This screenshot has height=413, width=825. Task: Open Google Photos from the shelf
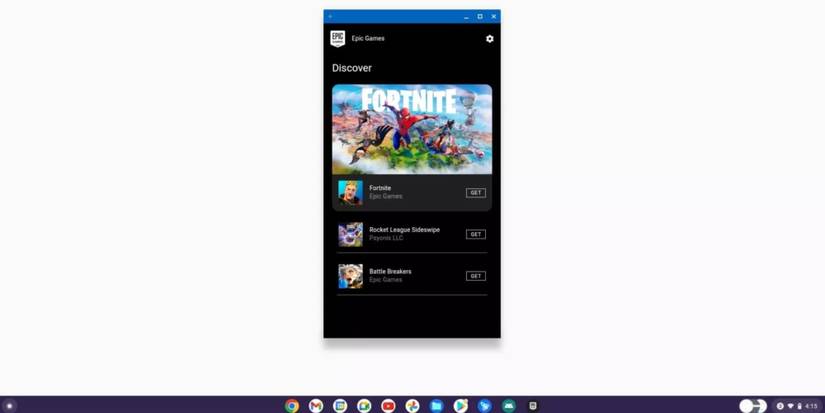pyautogui.click(x=412, y=406)
